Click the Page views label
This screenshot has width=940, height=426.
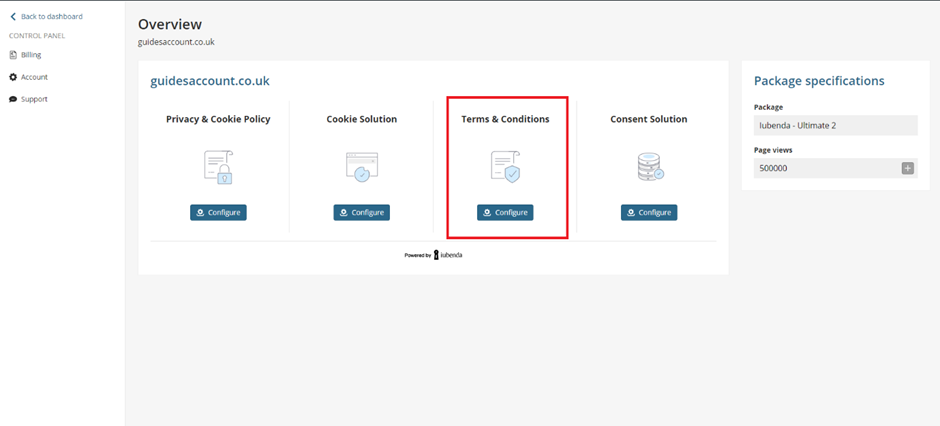[772, 150]
